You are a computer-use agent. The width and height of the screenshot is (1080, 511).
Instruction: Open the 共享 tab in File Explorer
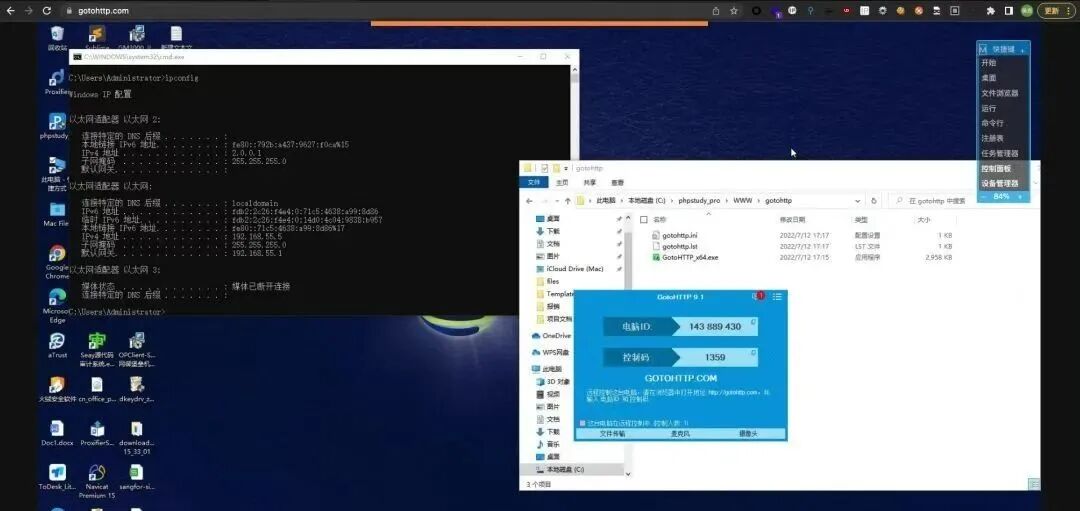coord(590,182)
